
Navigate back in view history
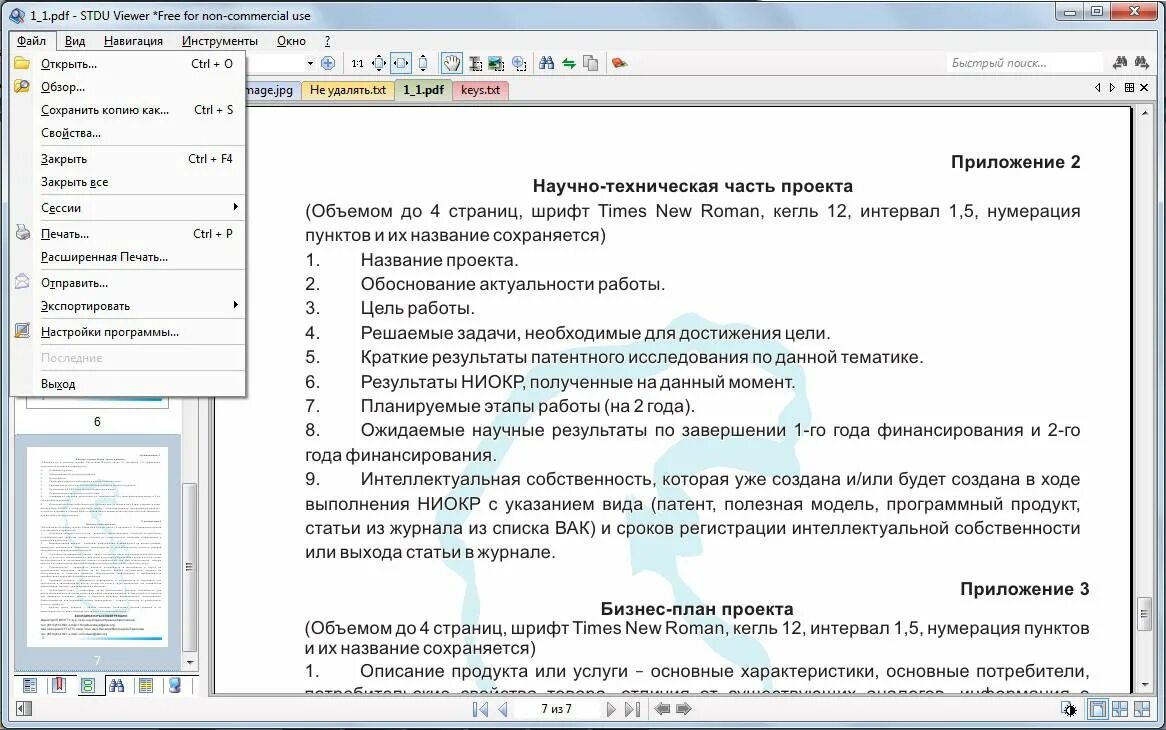[x=662, y=709]
